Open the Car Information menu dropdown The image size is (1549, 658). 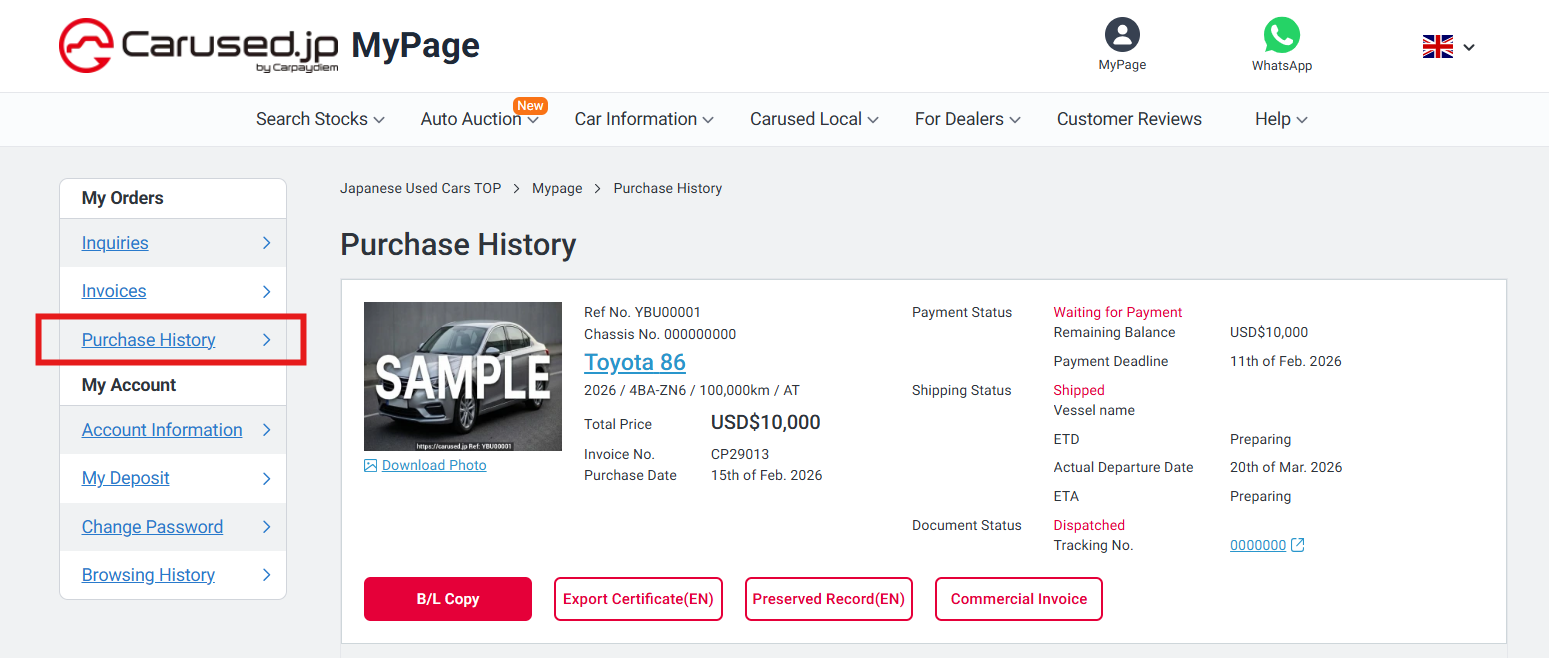click(644, 119)
